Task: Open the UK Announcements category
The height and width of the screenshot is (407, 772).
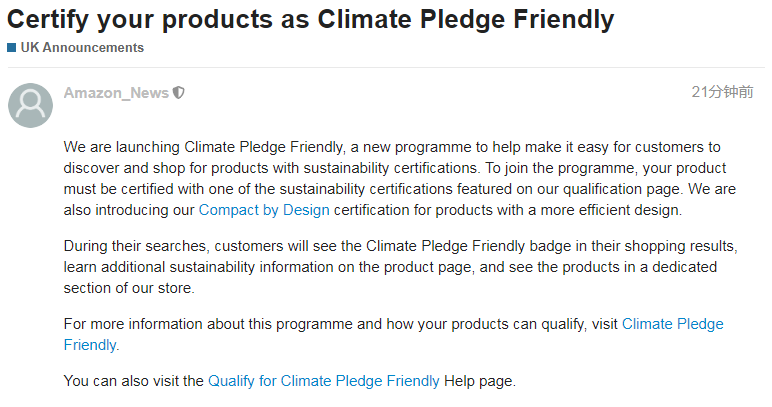Action: (82, 48)
